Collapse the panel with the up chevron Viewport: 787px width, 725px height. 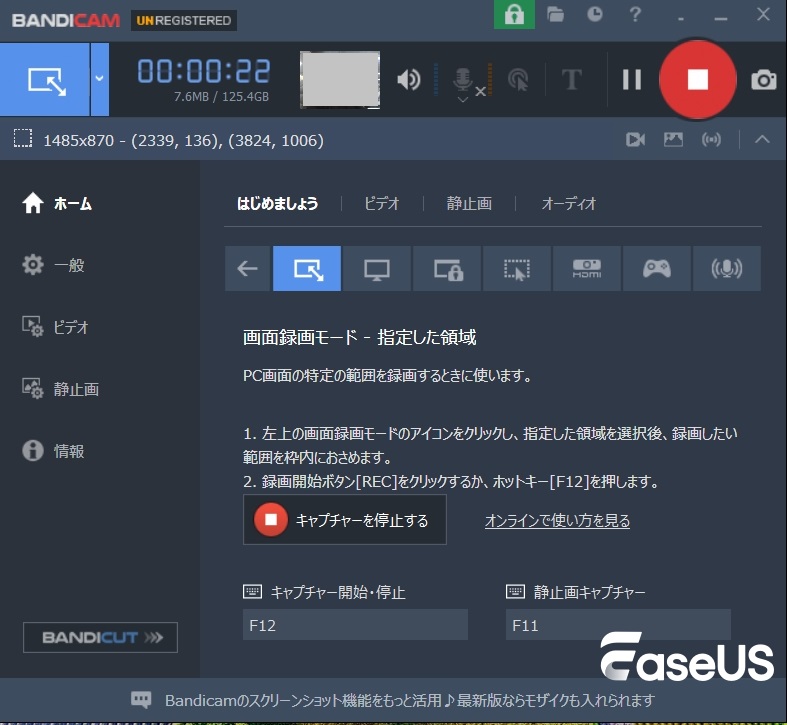pos(762,139)
